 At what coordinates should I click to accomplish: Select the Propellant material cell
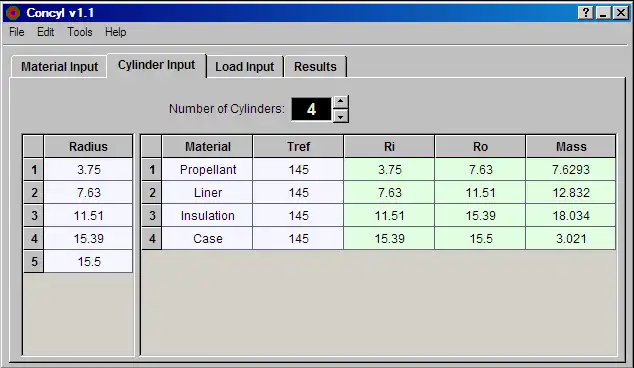[207, 169]
